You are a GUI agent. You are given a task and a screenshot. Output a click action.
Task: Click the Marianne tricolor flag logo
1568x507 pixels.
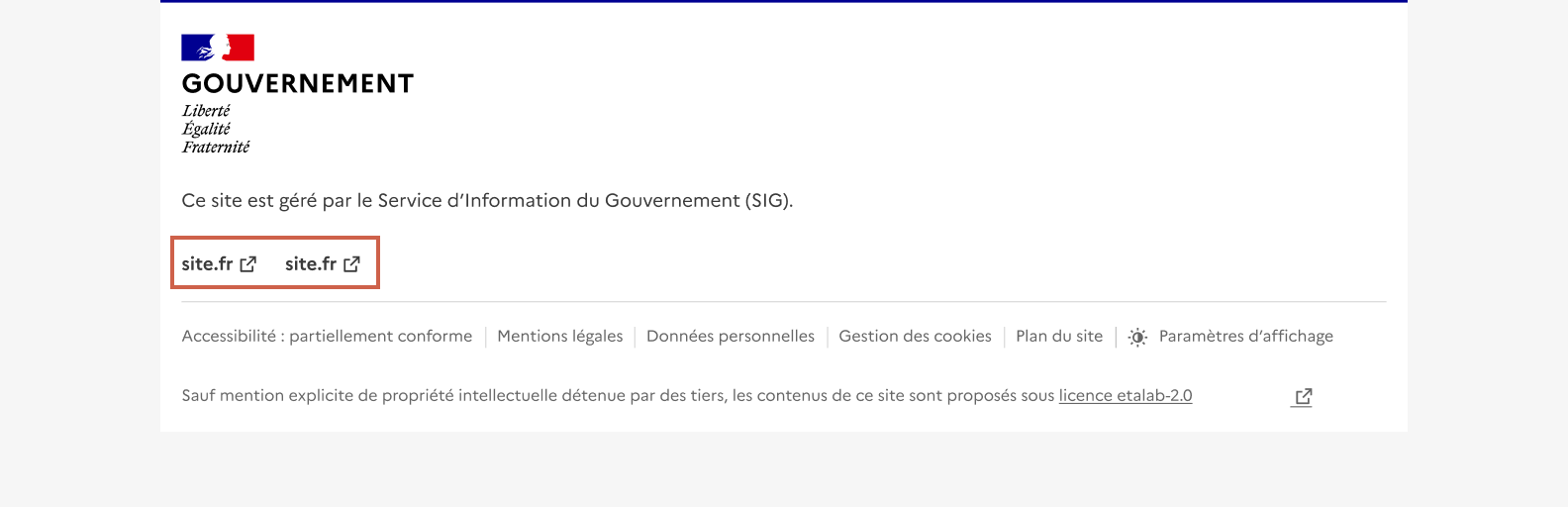tap(218, 48)
